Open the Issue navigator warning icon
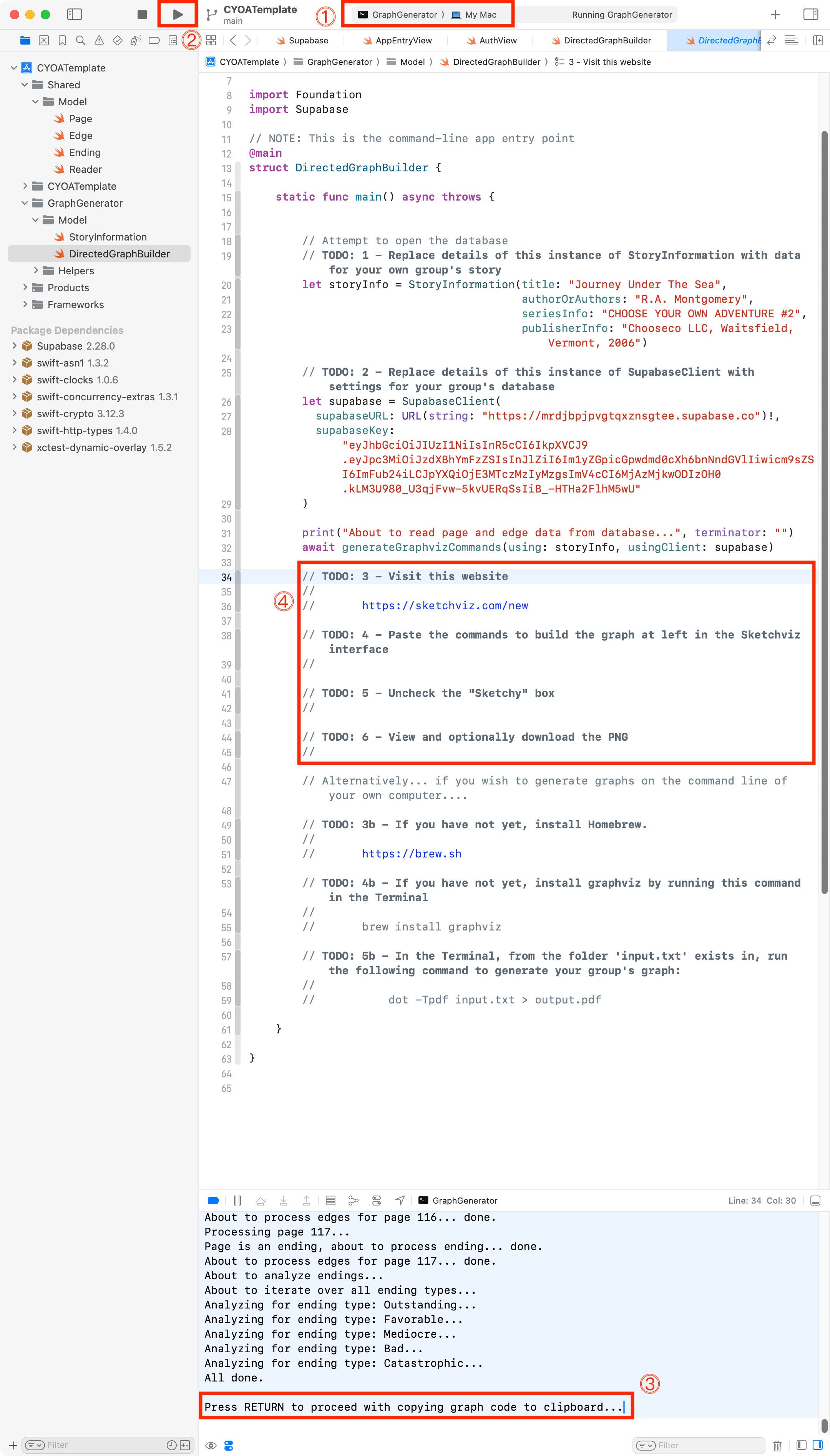The image size is (830, 1456). [99, 40]
